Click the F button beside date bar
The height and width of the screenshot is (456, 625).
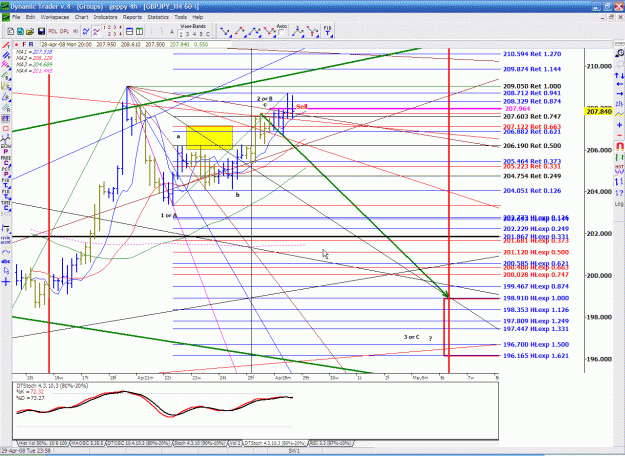tap(24, 45)
